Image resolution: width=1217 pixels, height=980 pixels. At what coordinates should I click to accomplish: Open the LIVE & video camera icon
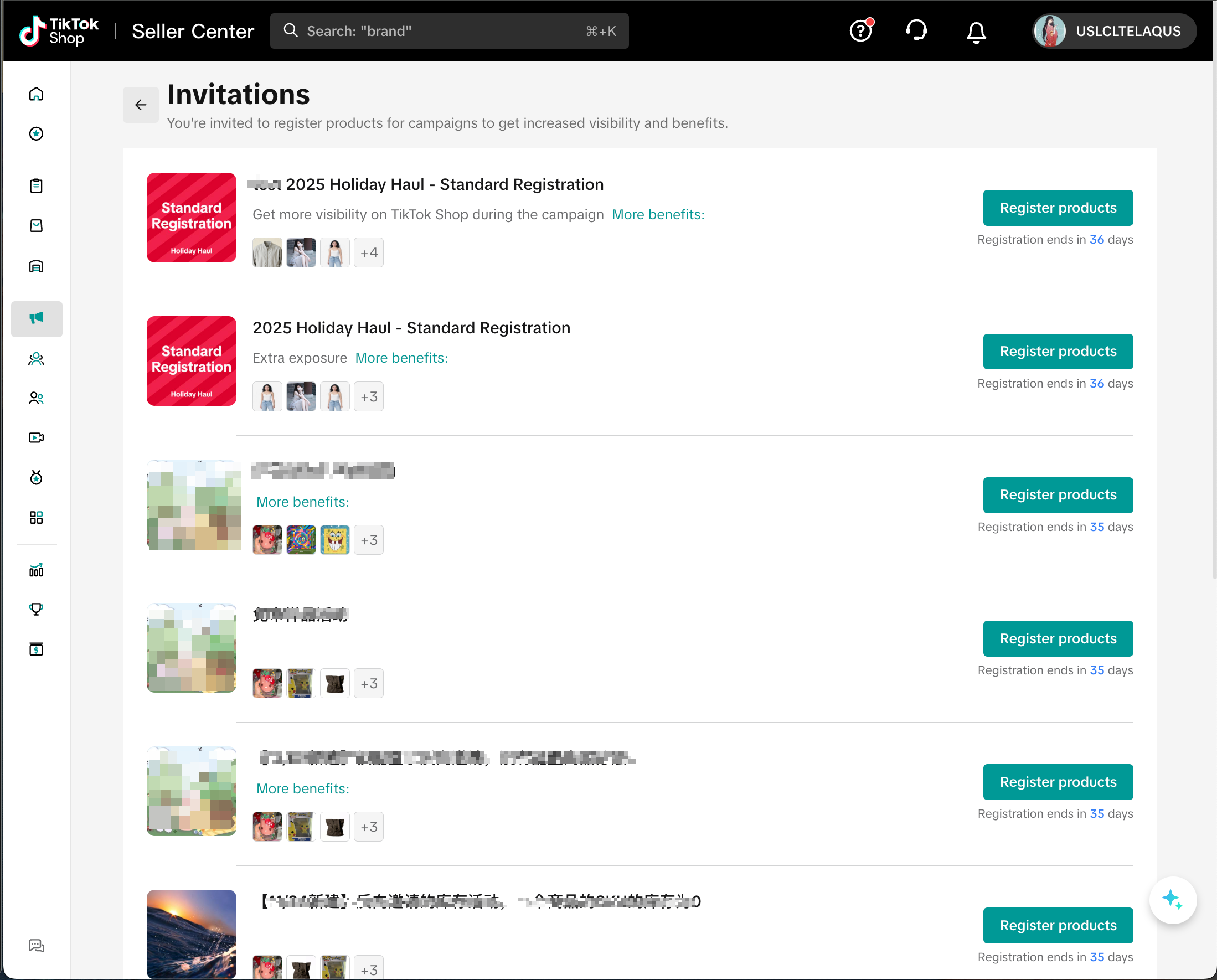pos(36,437)
